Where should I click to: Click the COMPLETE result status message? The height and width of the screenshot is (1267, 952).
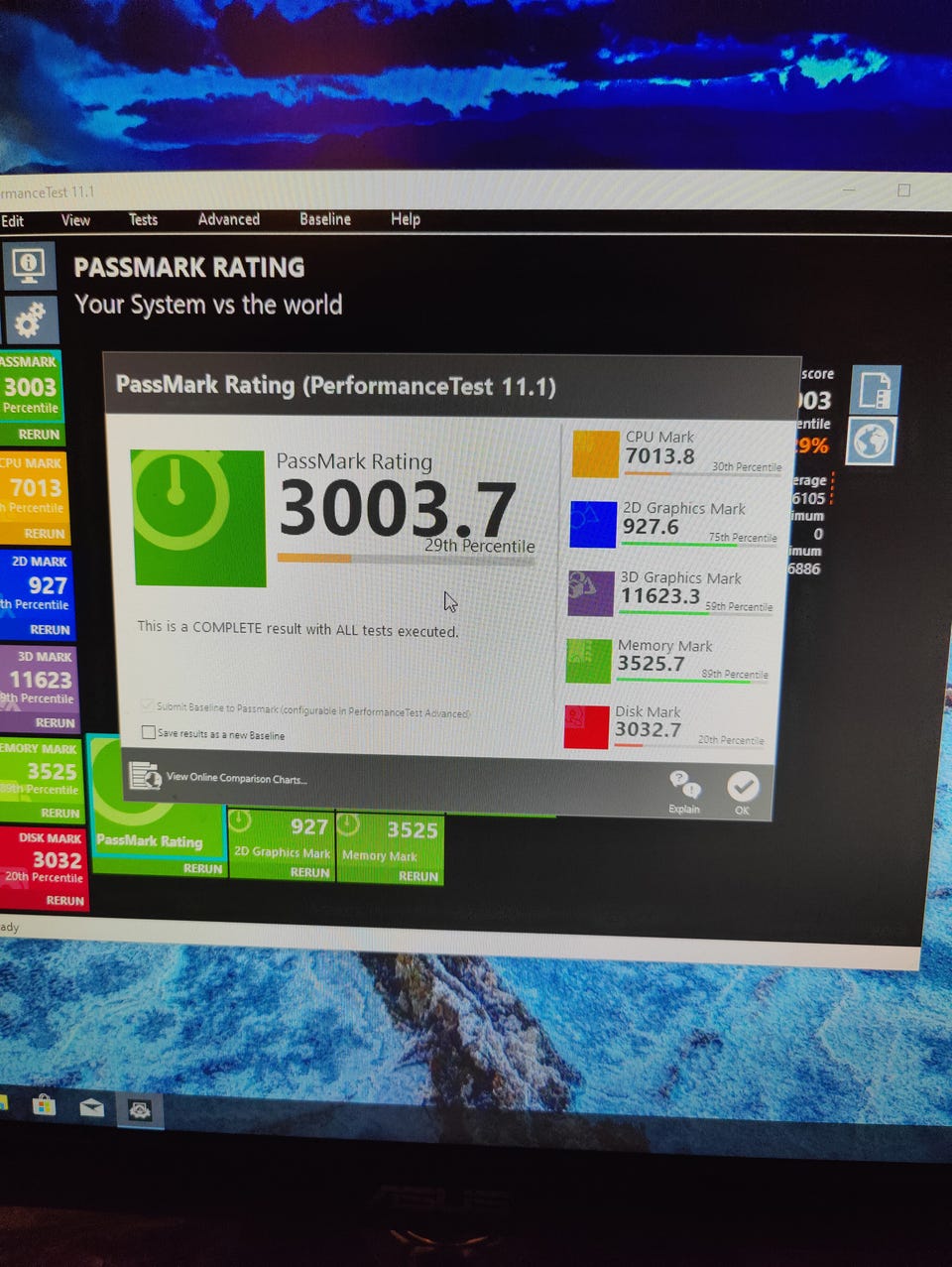pos(297,629)
